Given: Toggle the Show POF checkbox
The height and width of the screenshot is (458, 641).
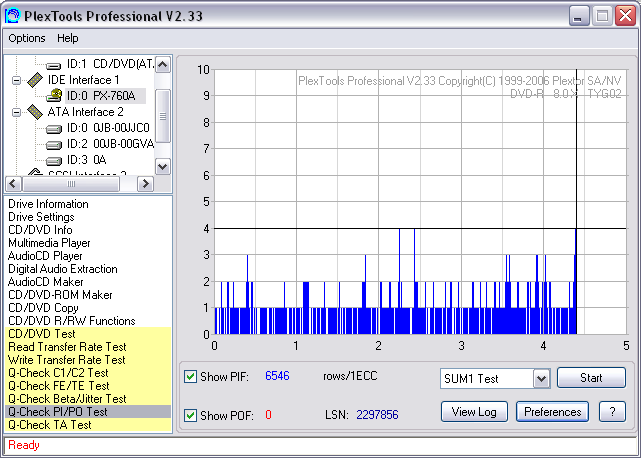Looking at the screenshot, I should pos(190,415).
